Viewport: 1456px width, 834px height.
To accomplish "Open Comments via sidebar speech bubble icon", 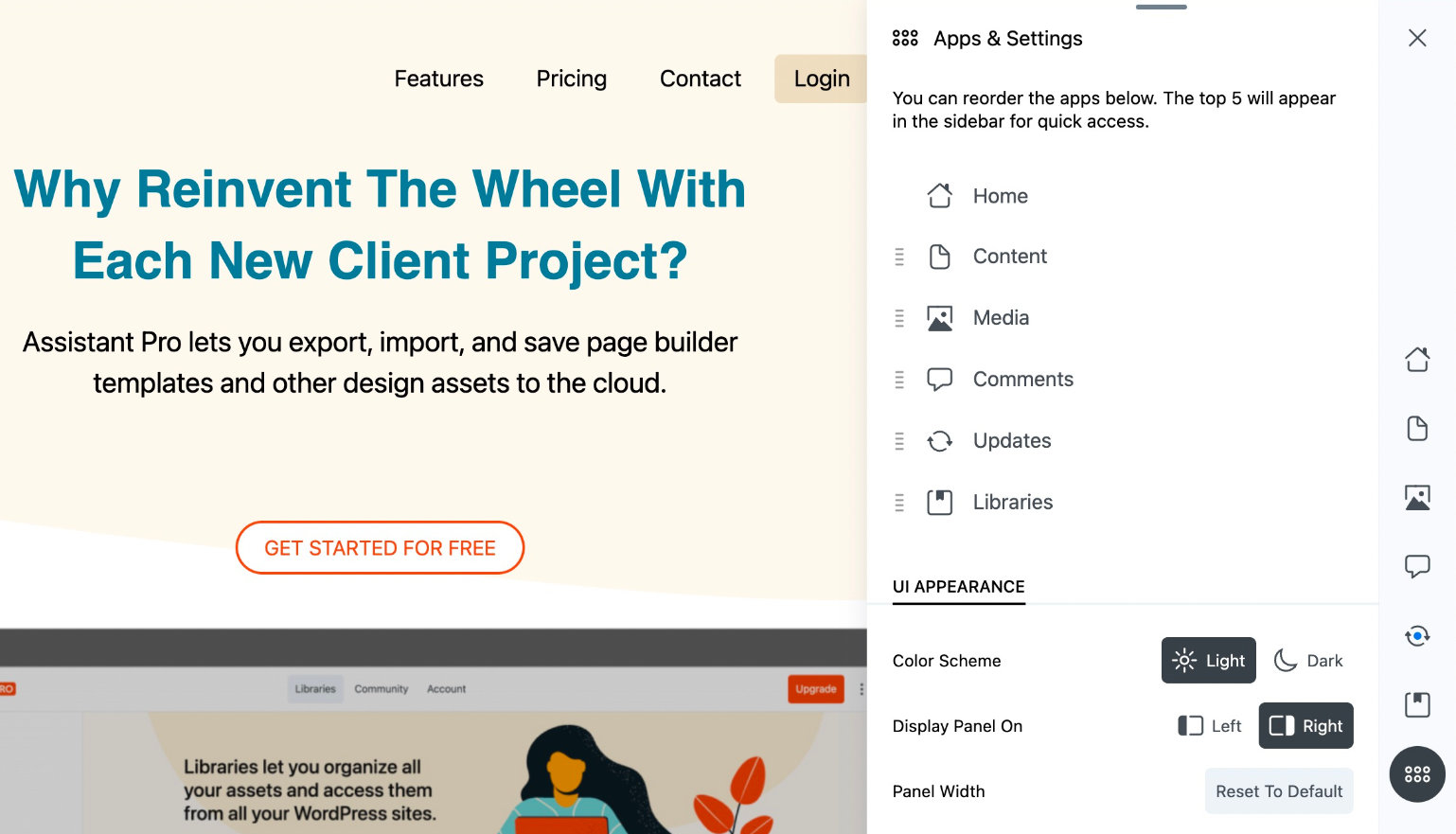I will (x=1416, y=566).
